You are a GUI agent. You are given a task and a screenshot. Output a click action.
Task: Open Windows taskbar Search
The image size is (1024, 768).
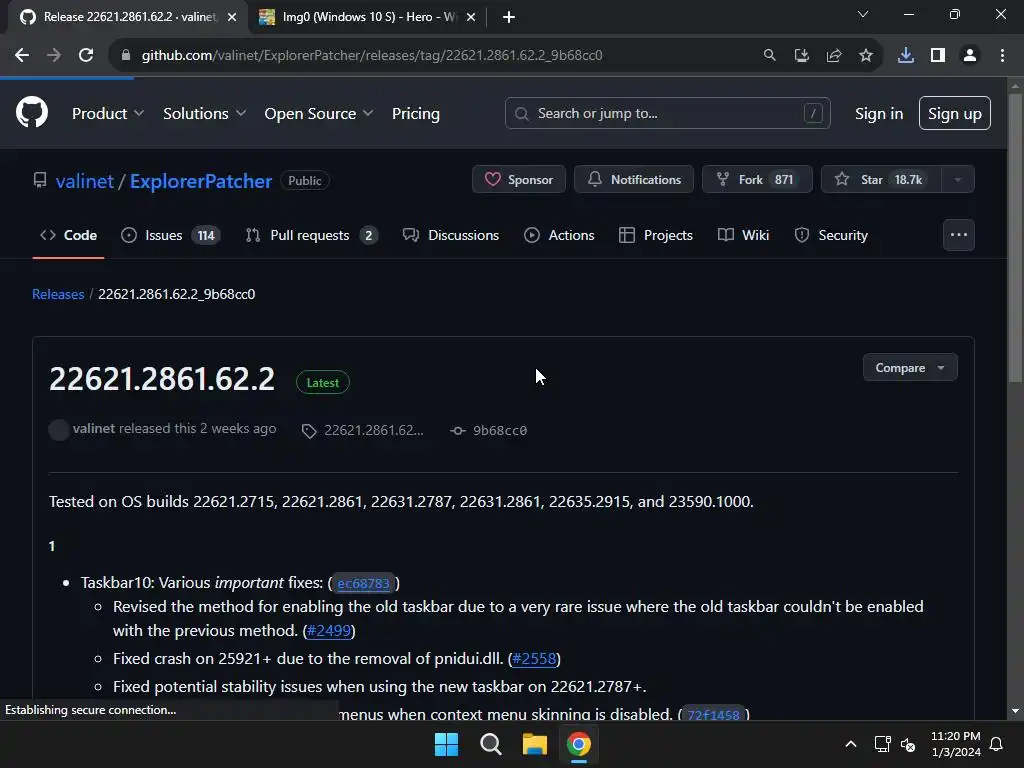tap(490, 744)
